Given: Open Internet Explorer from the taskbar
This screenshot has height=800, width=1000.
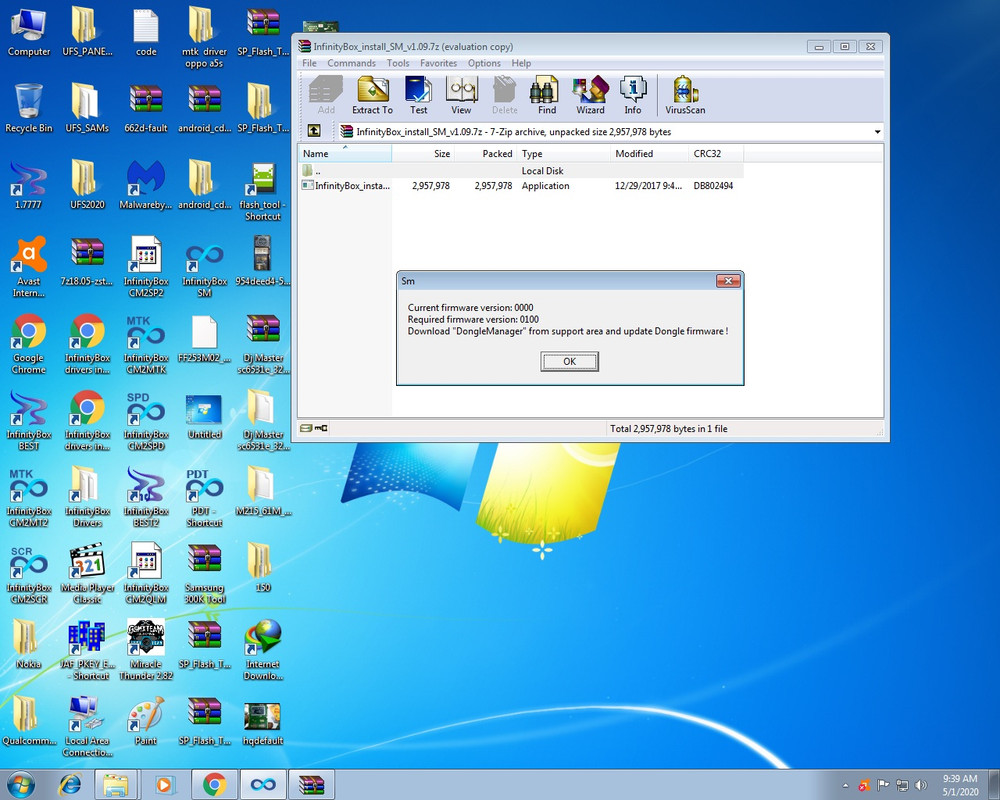Looking at the screenshot, I should 70,784.
